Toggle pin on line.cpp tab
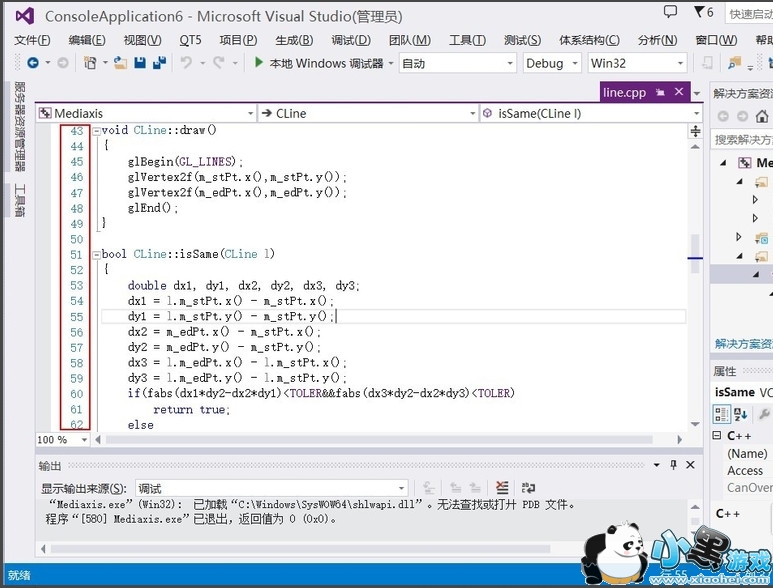This screenshot has width=773, height=588. (x=660, y=92)
